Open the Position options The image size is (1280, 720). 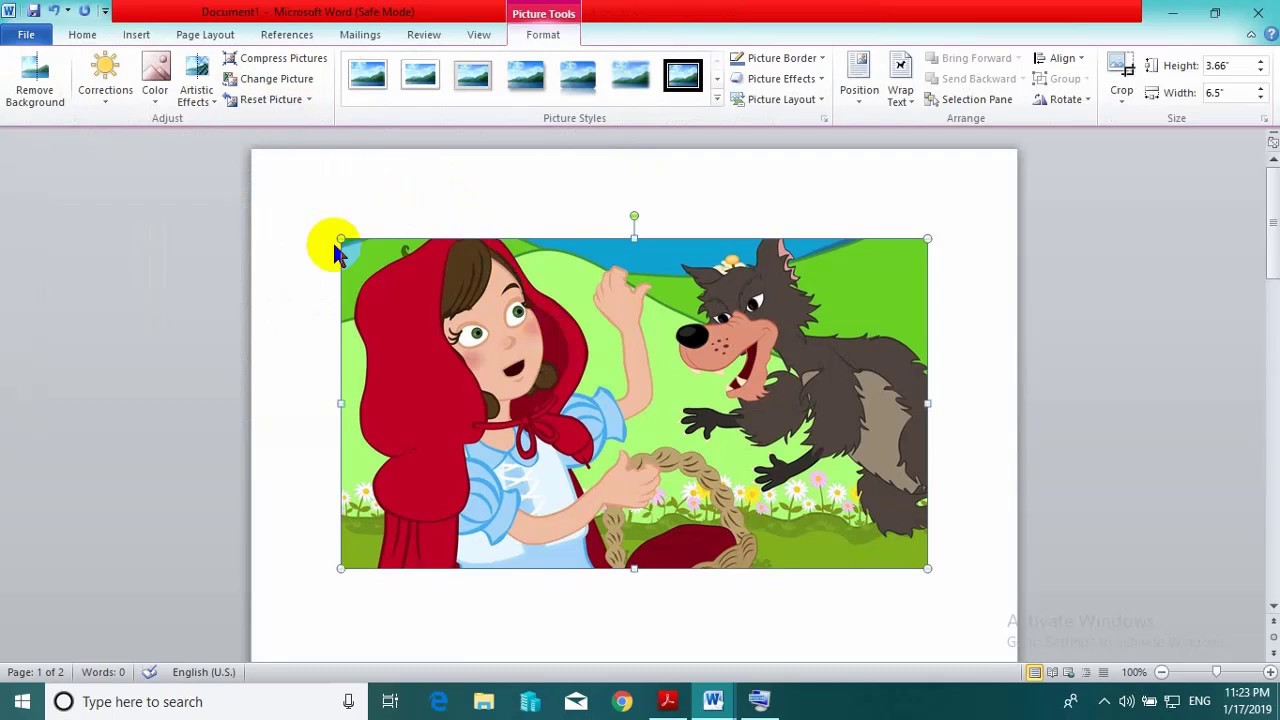[x=859, y=80]
